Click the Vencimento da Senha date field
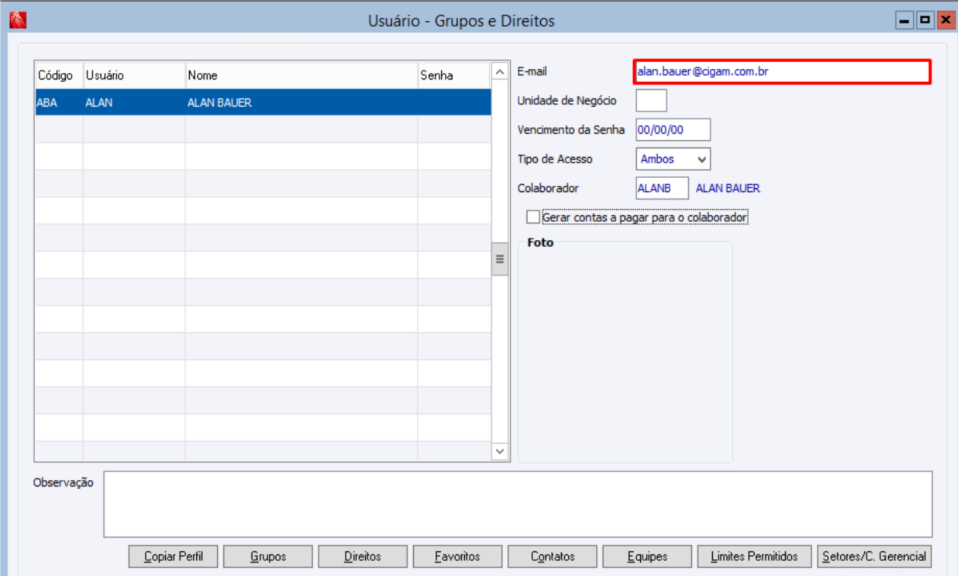Viewport: 958px width, 576px height. pyautogui.click(x=673, y=129)
